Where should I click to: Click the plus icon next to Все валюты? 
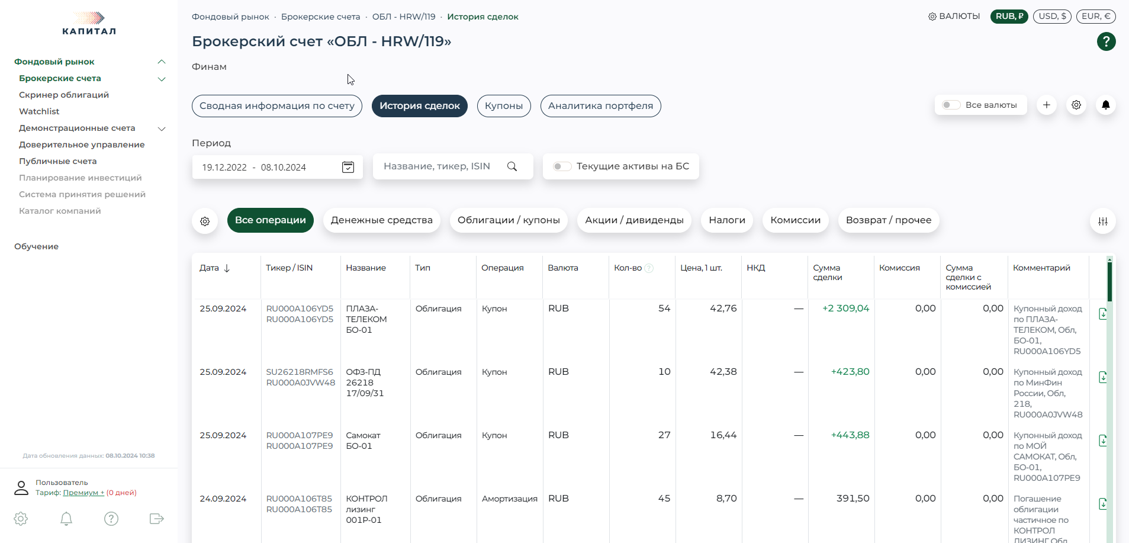click(x=1046, y=105)
